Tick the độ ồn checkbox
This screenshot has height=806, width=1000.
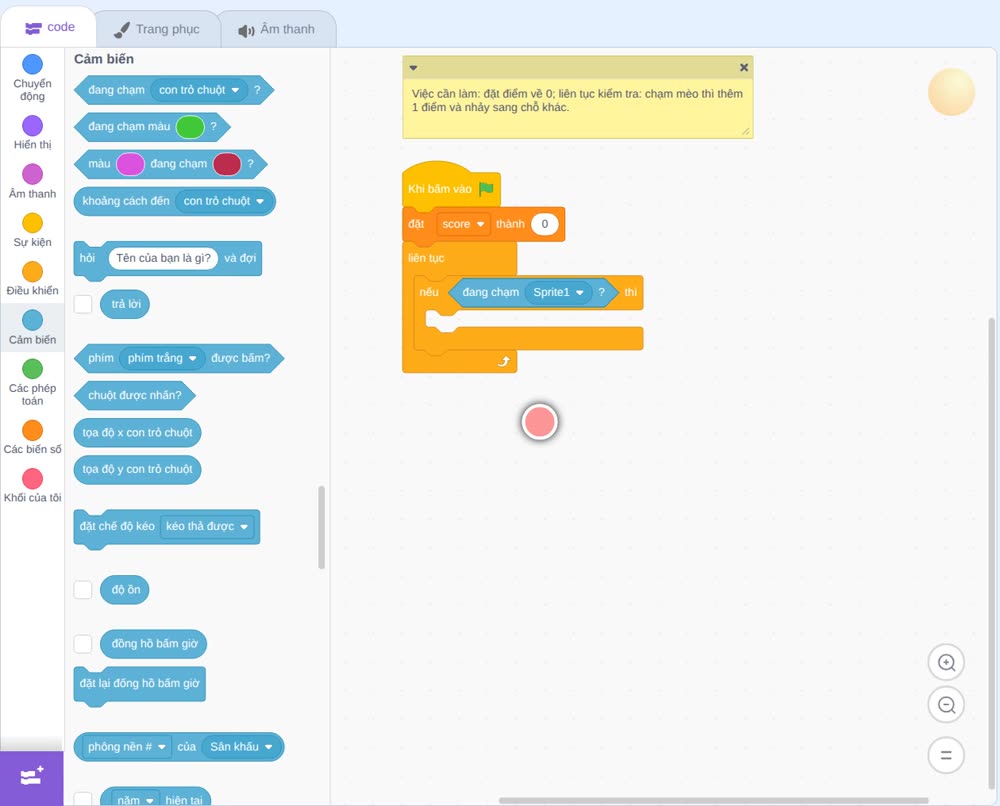(x=83, y=589)
